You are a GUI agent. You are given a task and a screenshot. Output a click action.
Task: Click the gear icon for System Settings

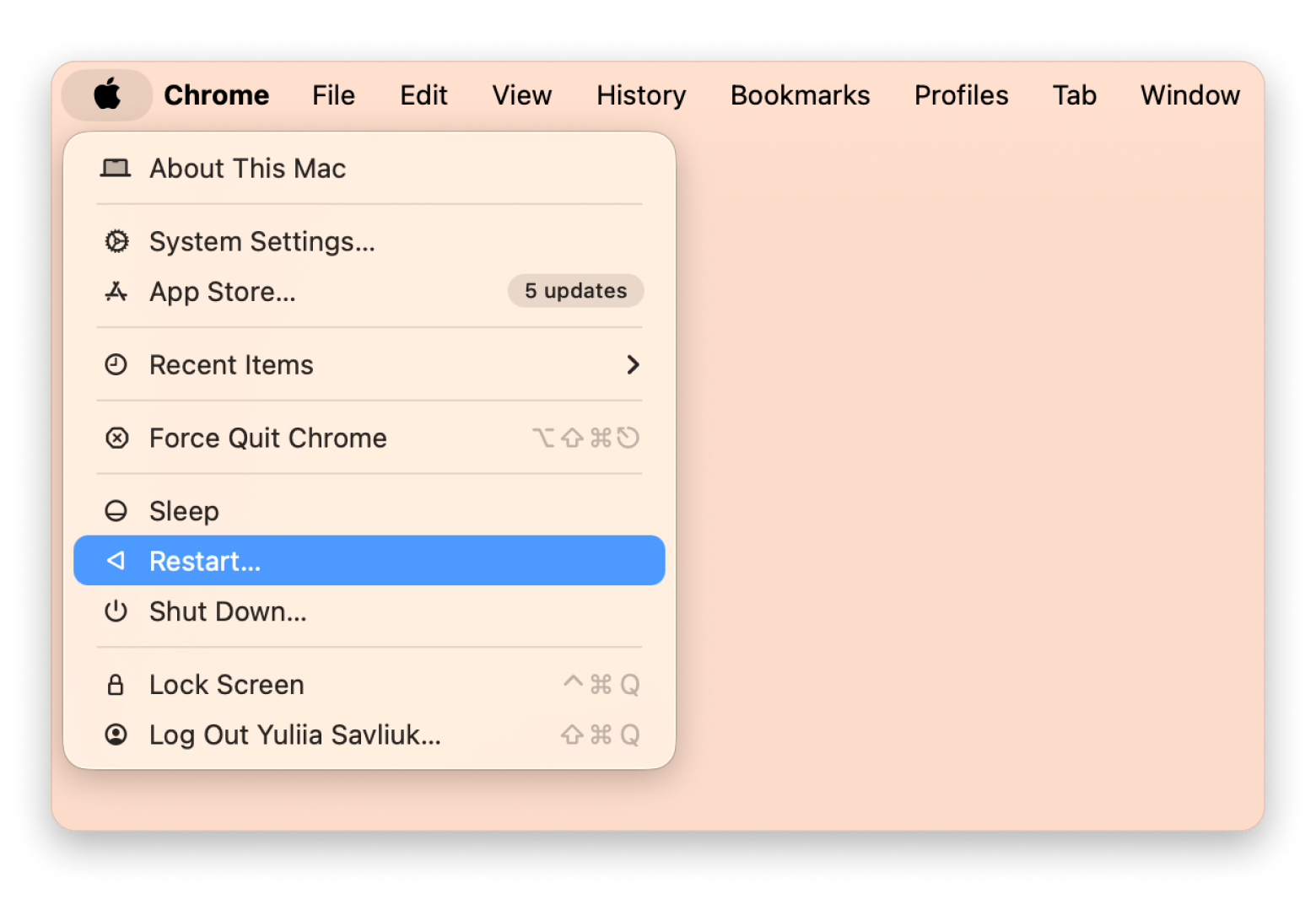(116, 242)
